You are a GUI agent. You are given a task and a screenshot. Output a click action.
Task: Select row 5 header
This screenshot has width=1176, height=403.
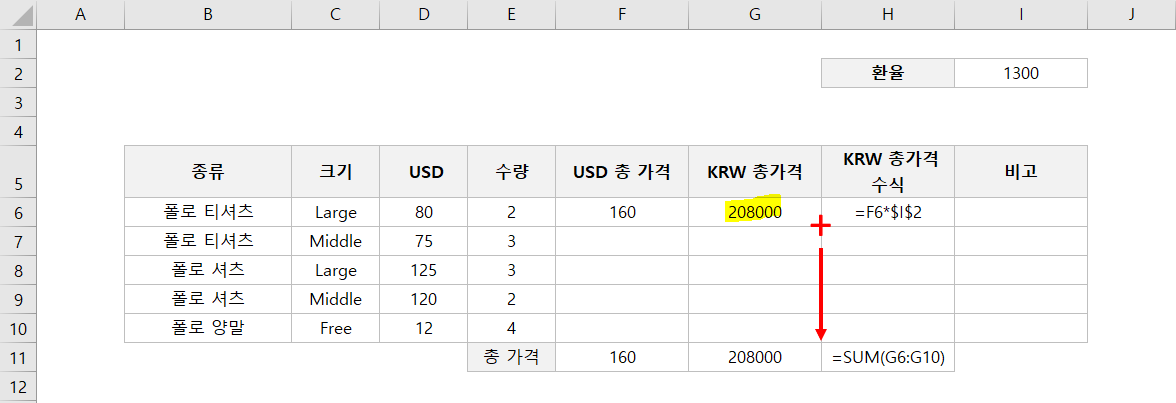(18, 171)
